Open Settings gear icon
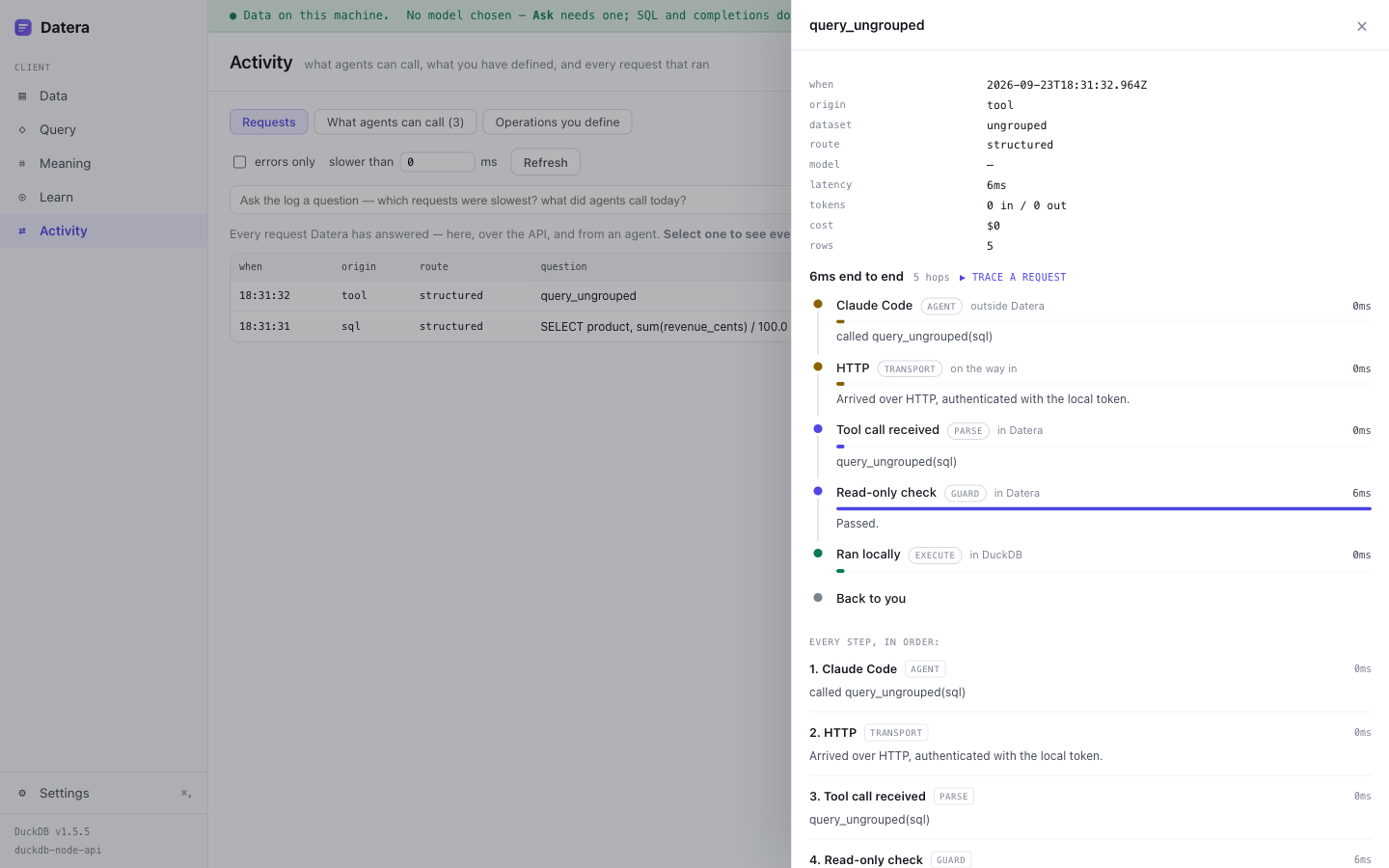Screen dimensions: 1389x868 pyautogui.click(x=22, y=794)
